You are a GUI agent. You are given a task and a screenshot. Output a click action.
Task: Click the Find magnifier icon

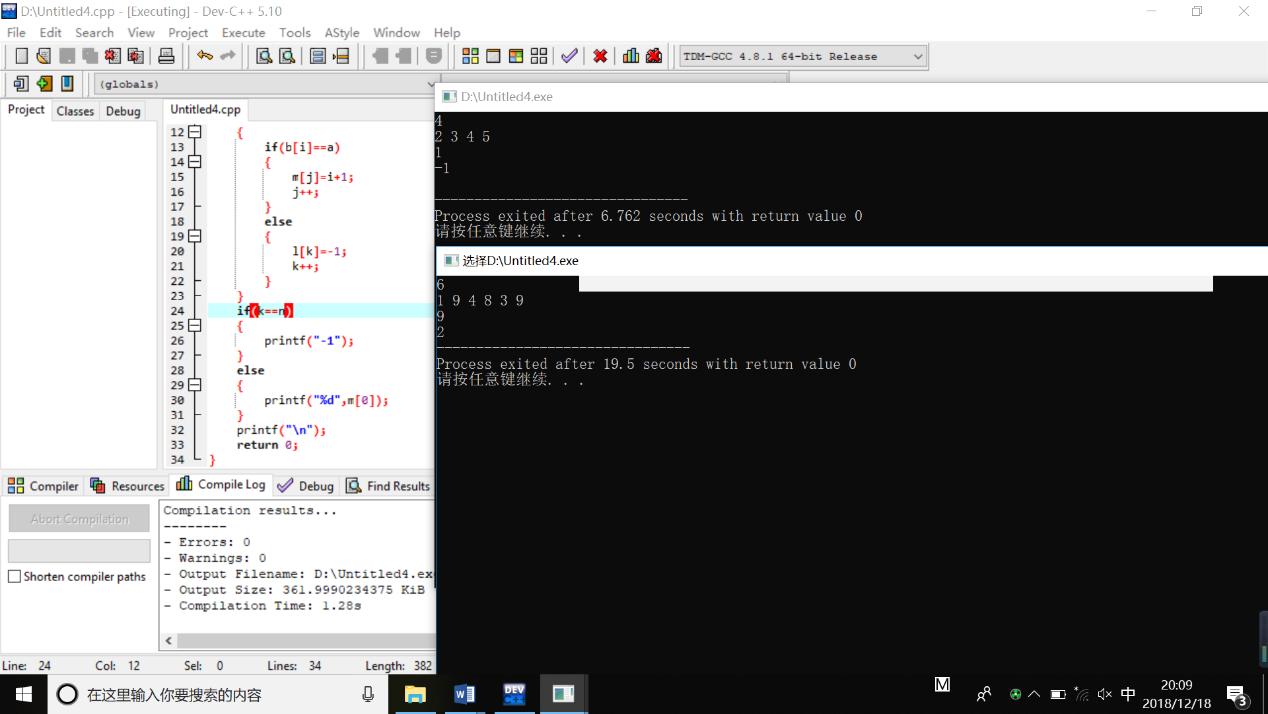(x=264, y=56)
